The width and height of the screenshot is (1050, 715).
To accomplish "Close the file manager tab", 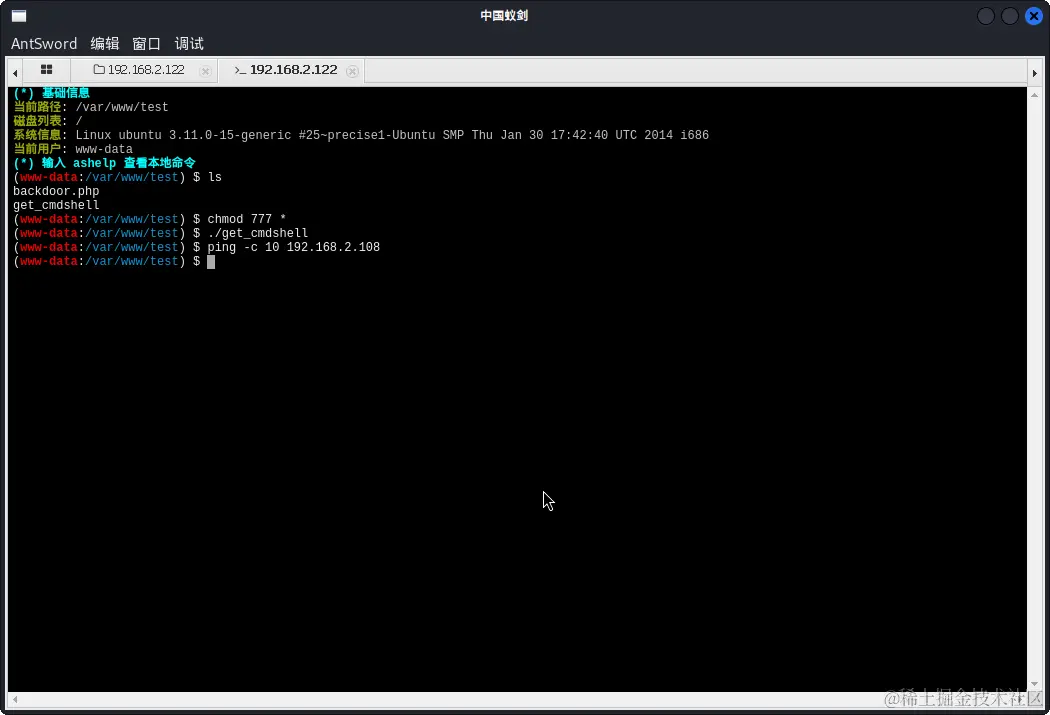I will tap(206, 71).
